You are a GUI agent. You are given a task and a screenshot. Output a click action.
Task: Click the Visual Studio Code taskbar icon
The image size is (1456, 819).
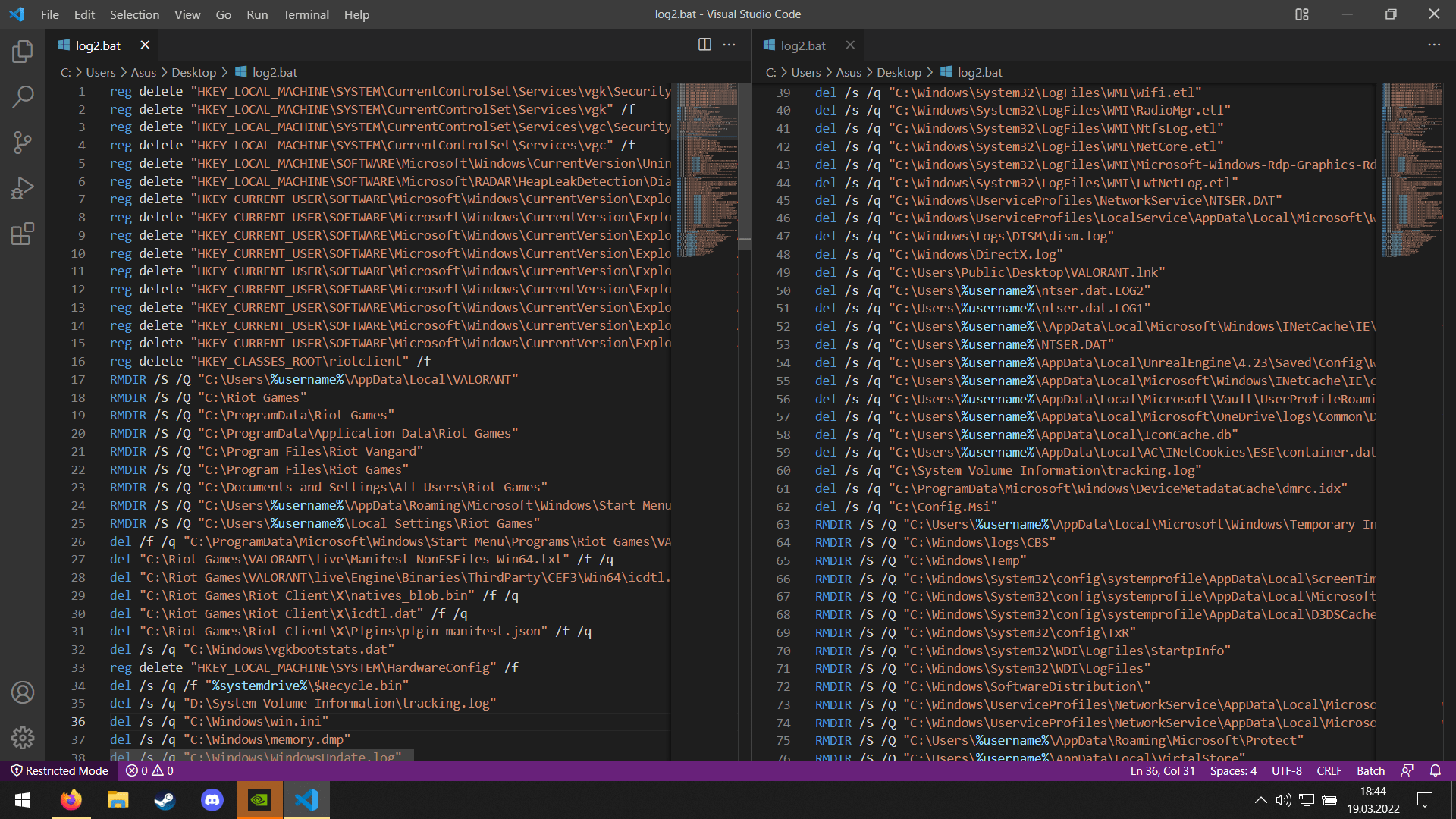tap(306, 800)
